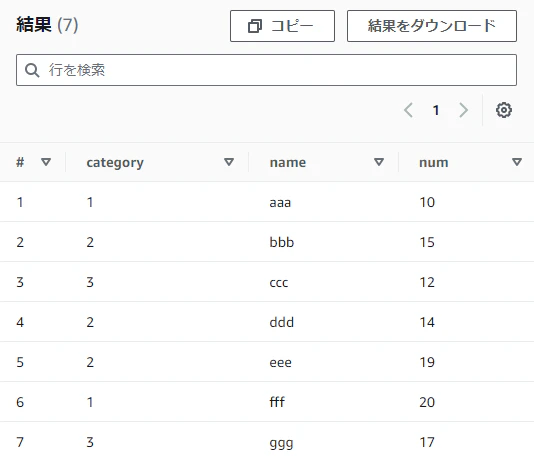Sort by num column arrow

[517, 162]
